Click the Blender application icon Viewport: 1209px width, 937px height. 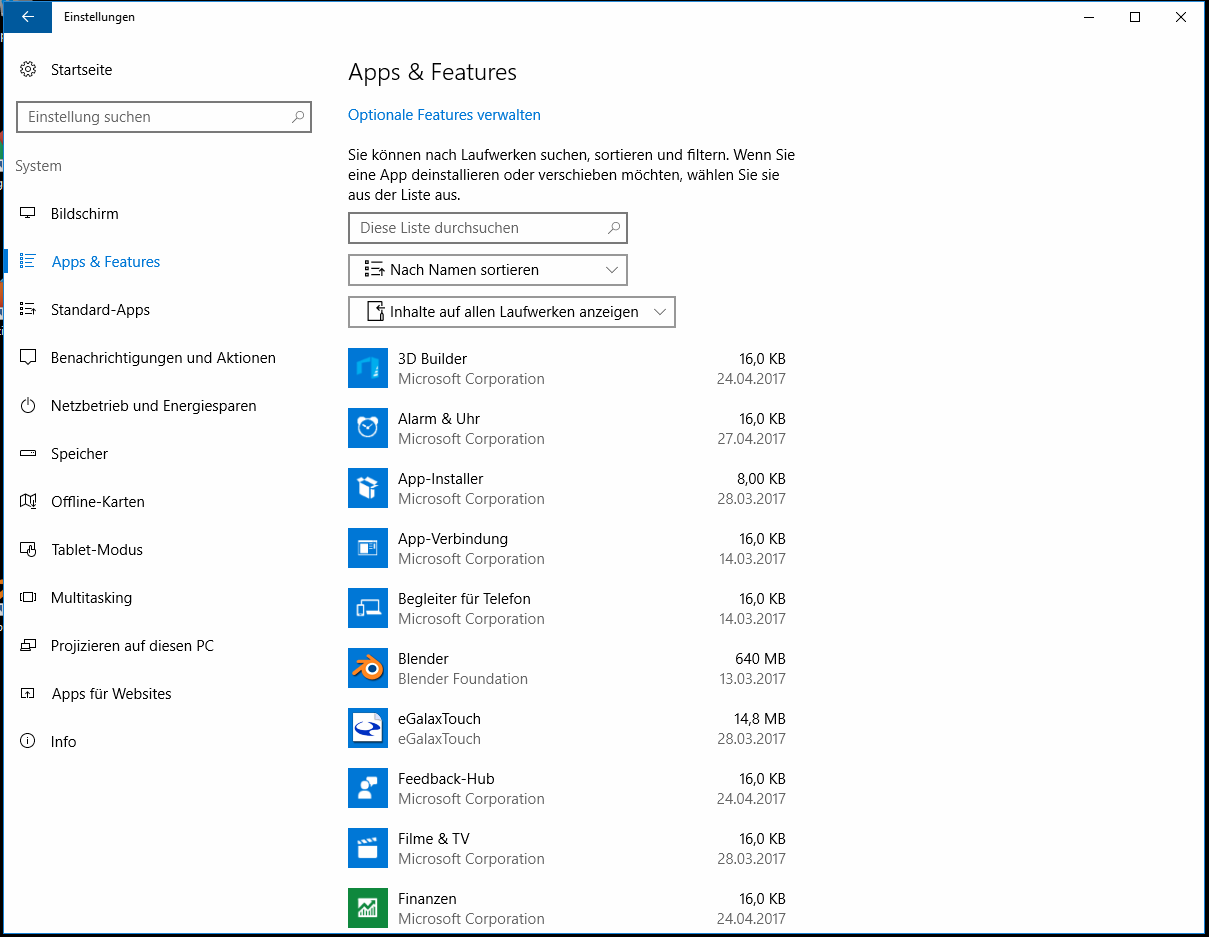click(x=367, y=668)
